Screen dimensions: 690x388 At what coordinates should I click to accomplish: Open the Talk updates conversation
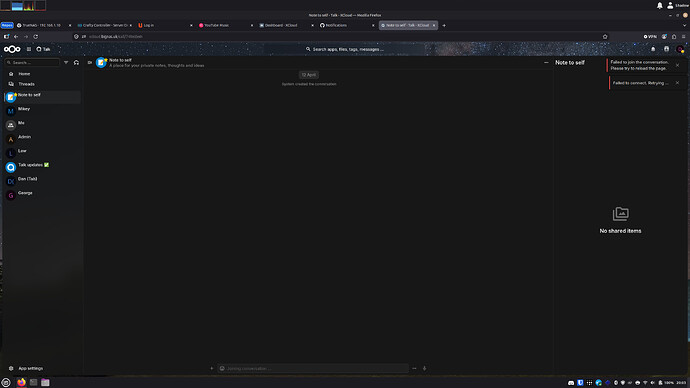[42, 167]
